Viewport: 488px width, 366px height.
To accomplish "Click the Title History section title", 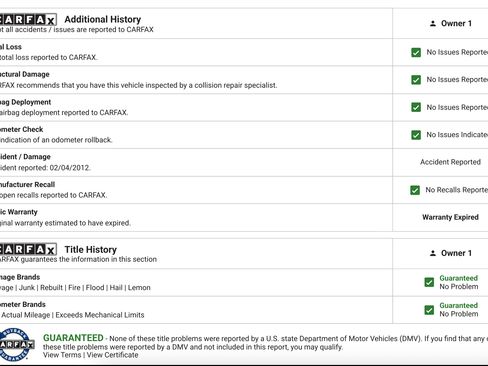I will tap(91, 250).
